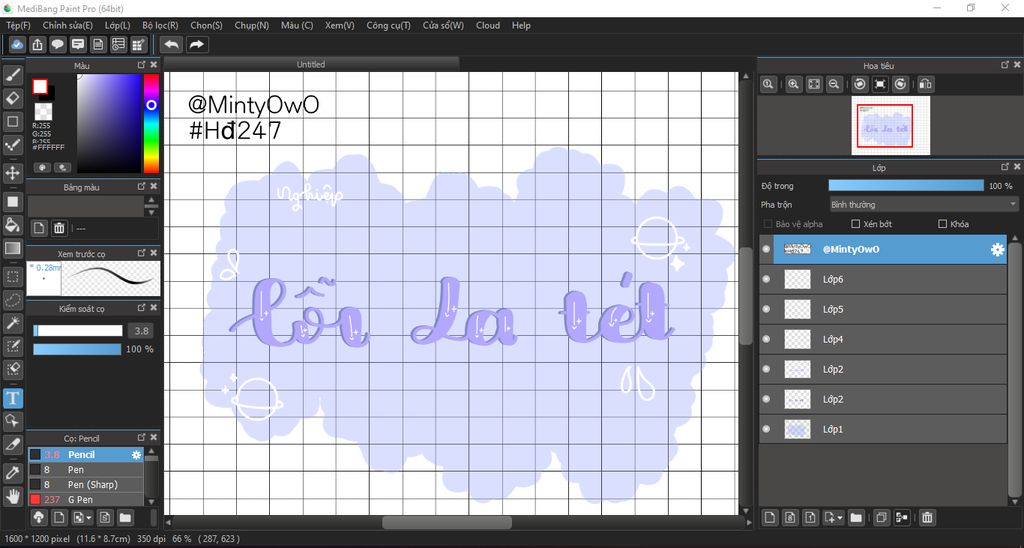1024x548 pixels.
Task: Open the Công cụ(T) menu
Action: point(389,25)
